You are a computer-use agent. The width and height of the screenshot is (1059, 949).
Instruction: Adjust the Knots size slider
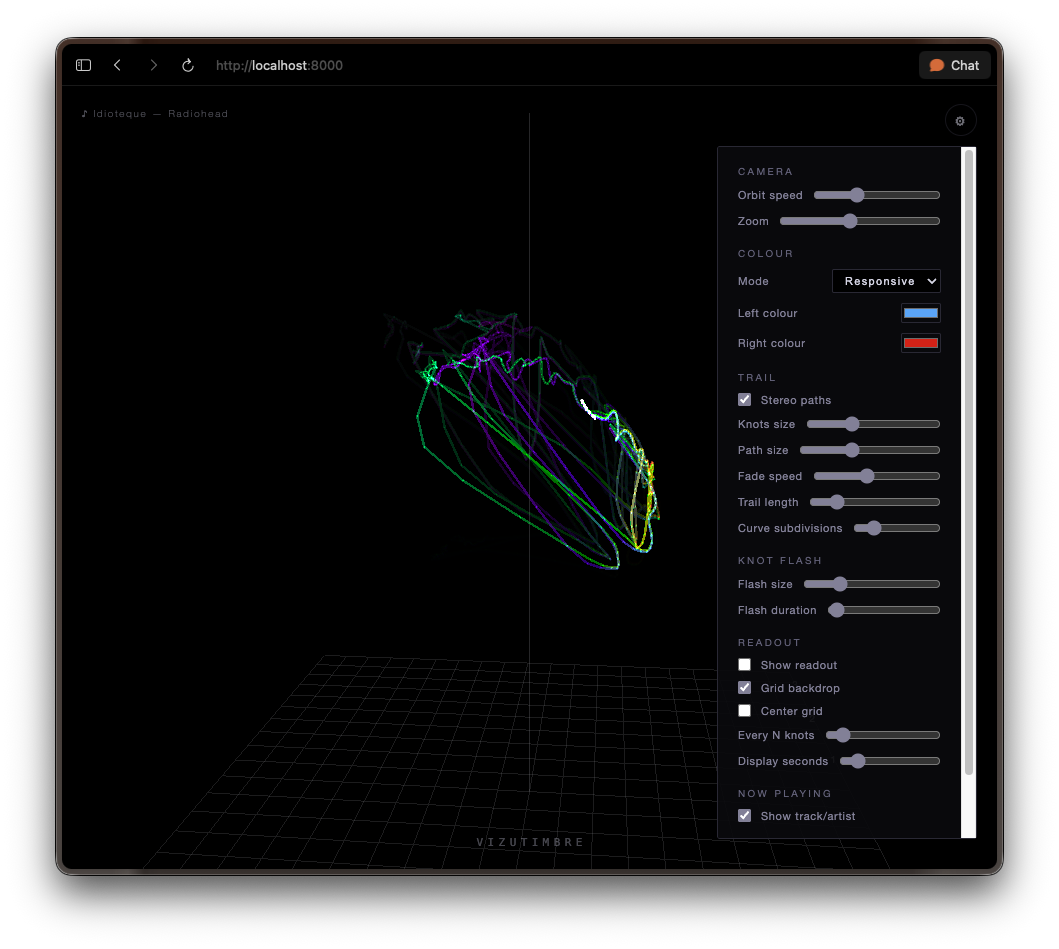click(873, 424)
